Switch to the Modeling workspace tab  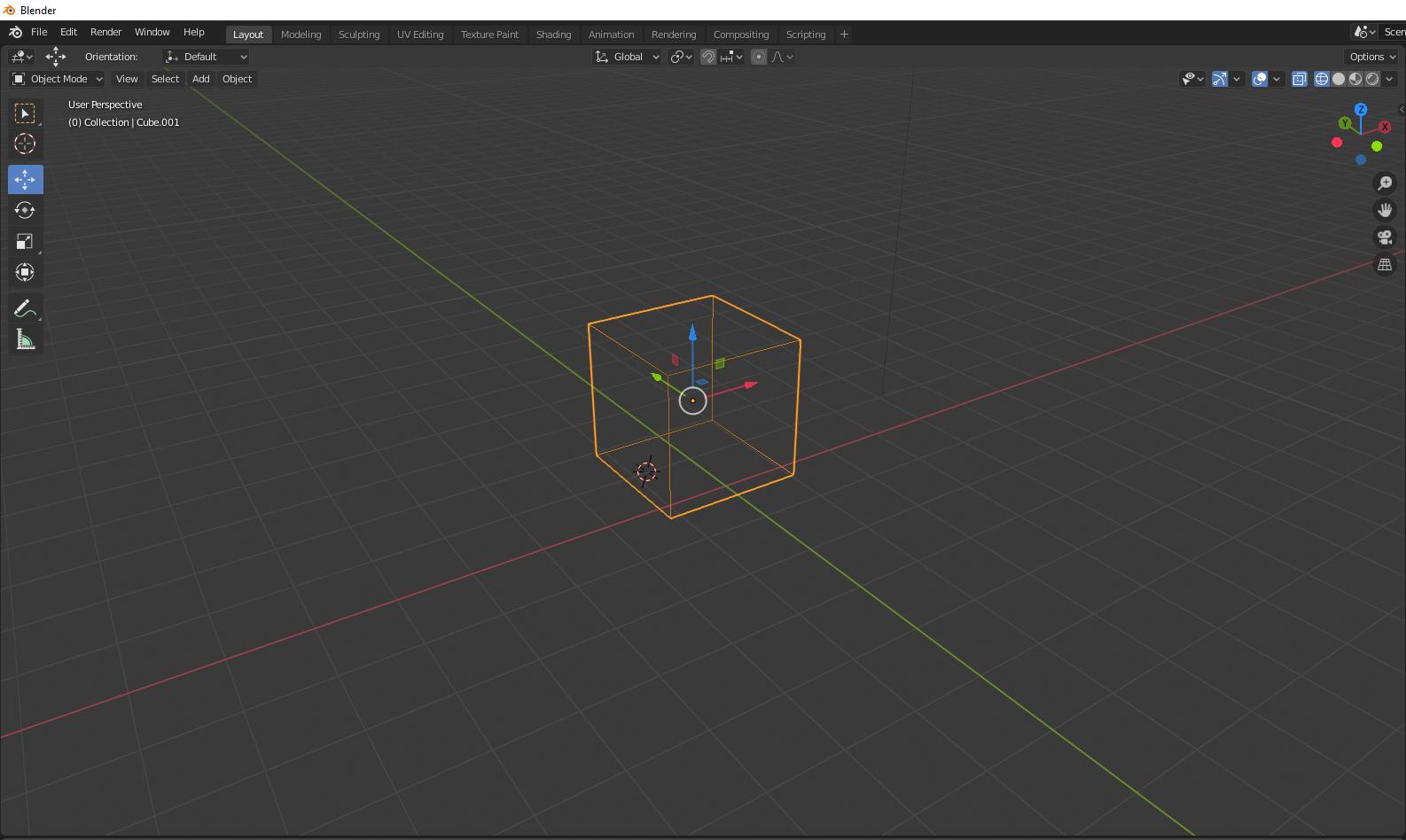pyautogui.click(x=301, y=35)
